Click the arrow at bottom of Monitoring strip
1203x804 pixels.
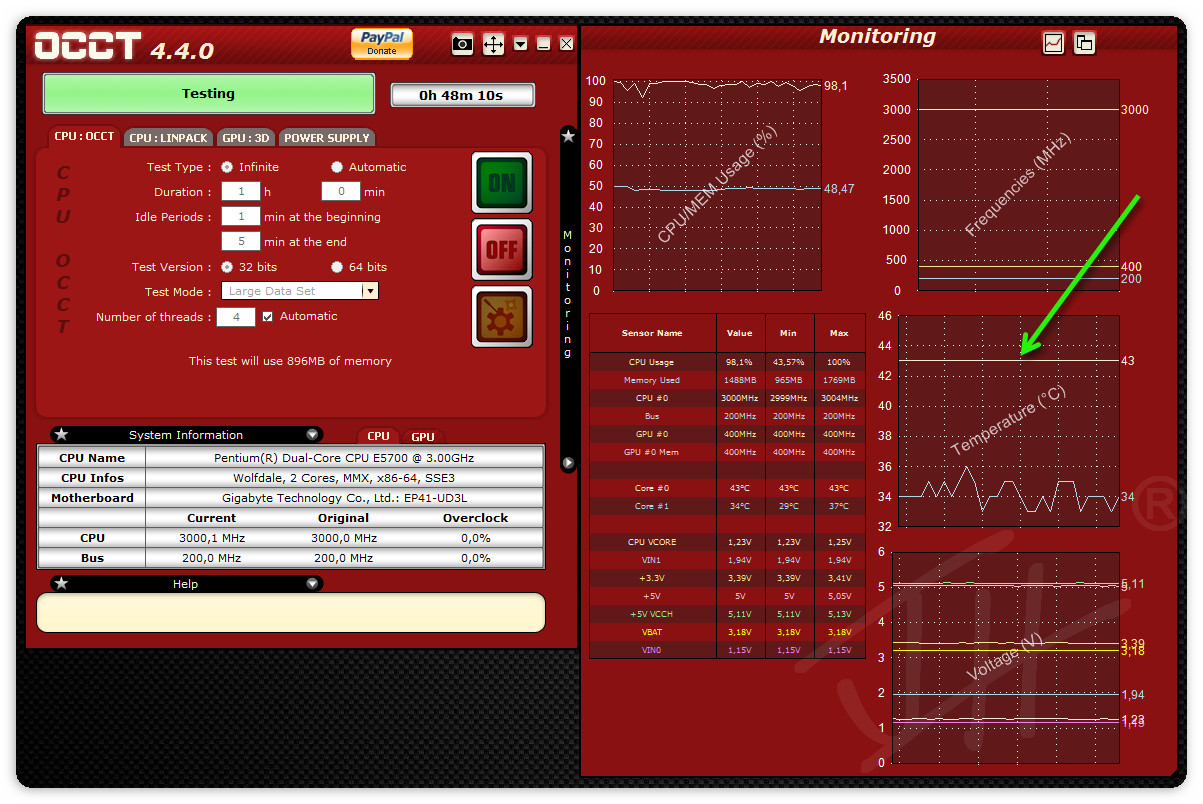[x=568, y=463]
